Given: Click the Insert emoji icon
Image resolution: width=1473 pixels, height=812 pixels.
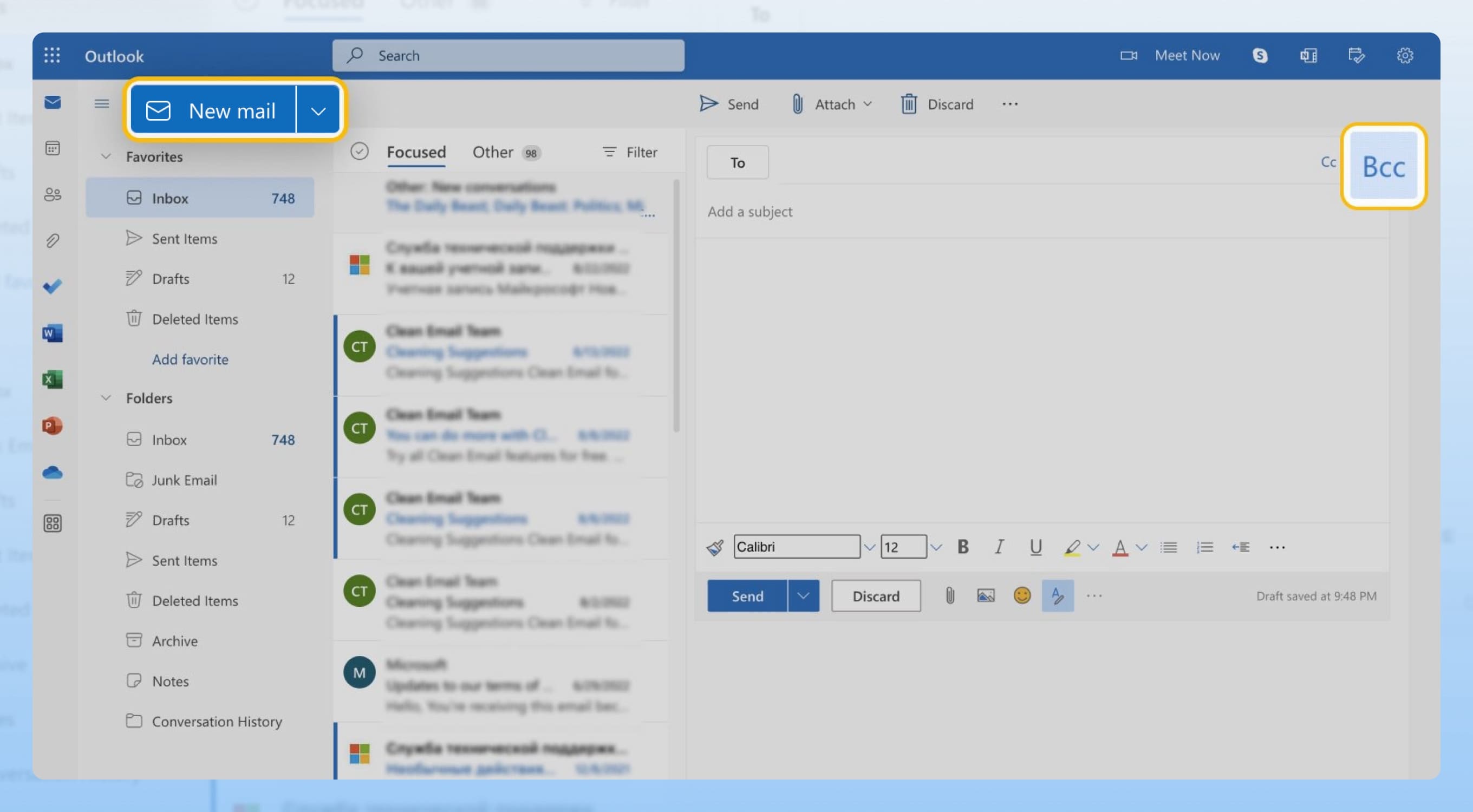Looking at the screenshot, I should [1022, 595].
